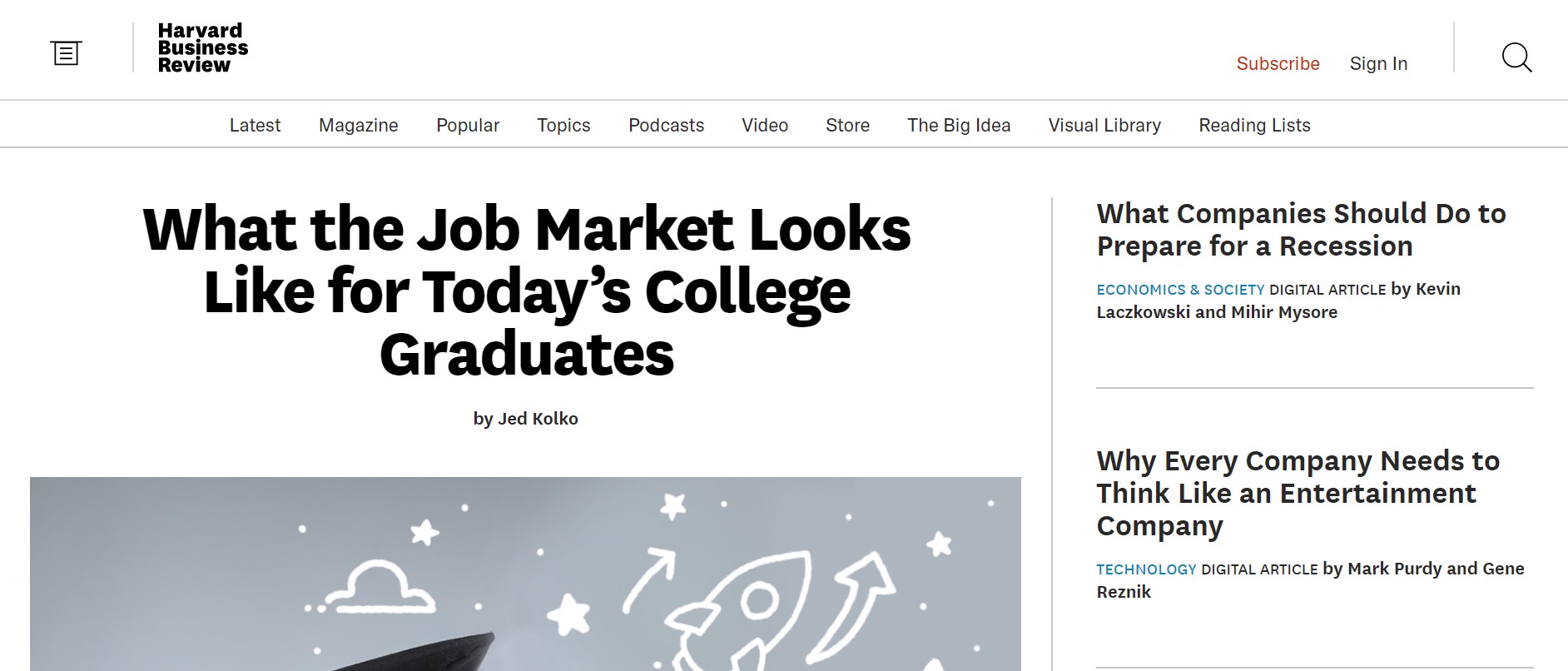Open Topics in the navigation
1568x671 pixels.
[x=563, y=125]
